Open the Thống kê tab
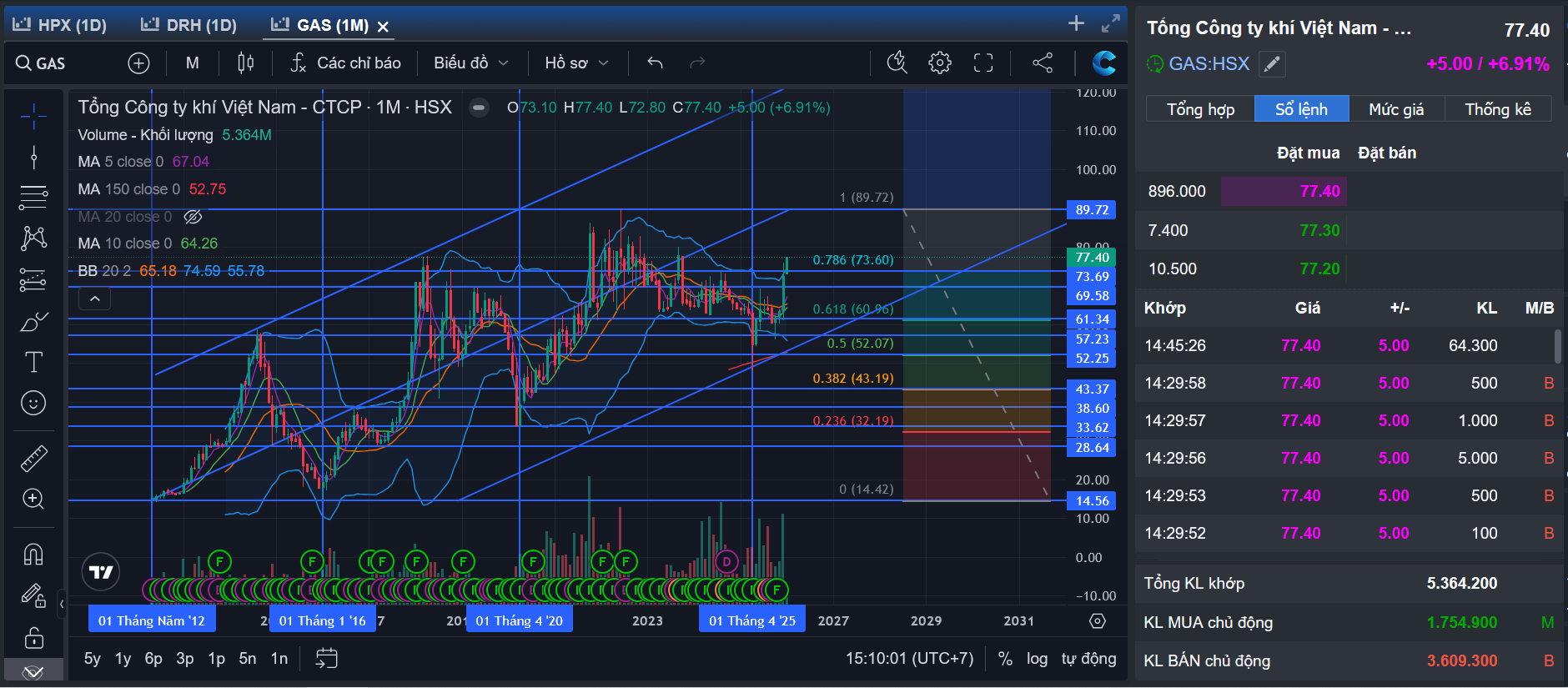This screenshot has width=1568, height=688. click(1498, 109)
